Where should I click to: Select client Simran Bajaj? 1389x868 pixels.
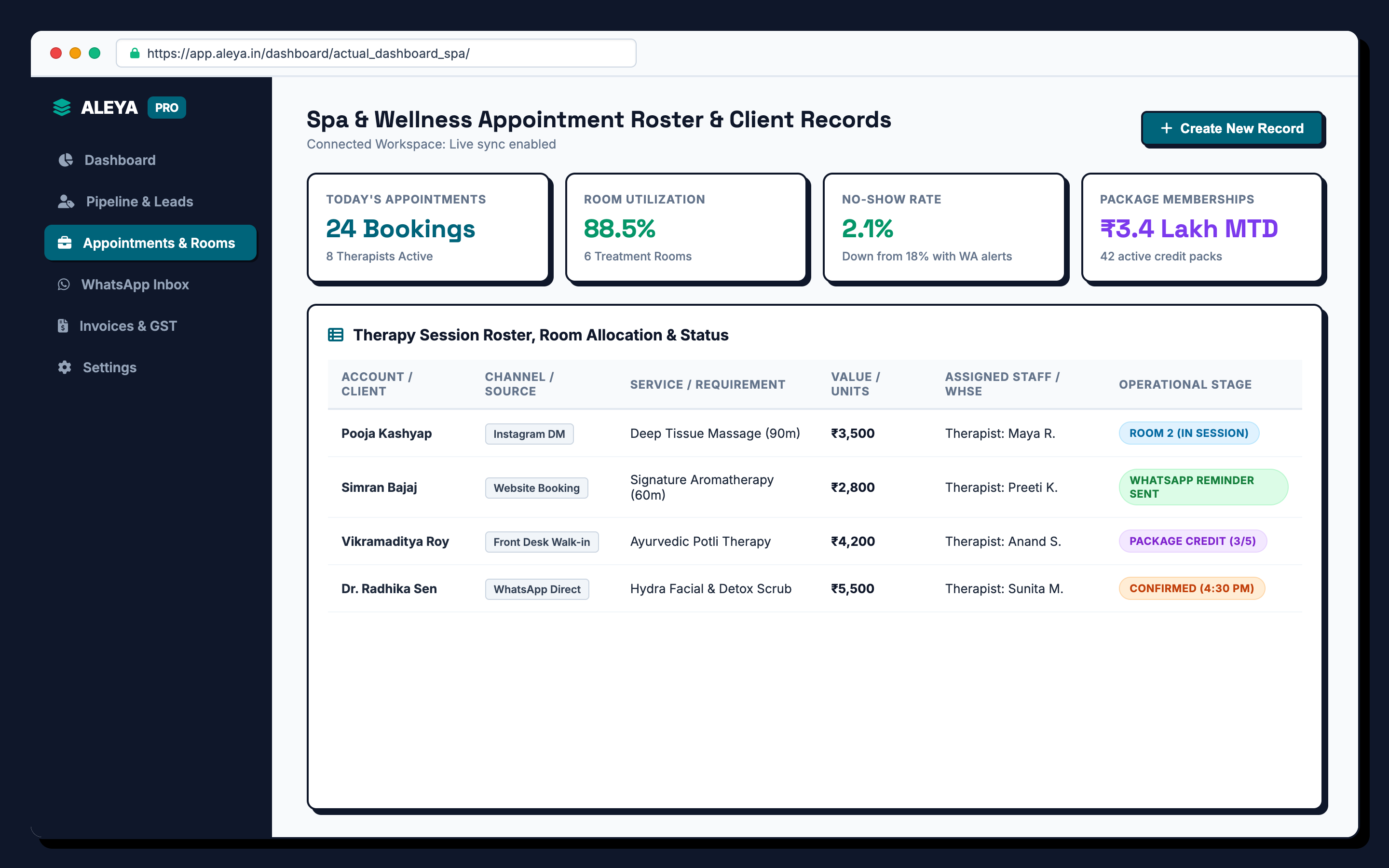[x=379, y=488]
